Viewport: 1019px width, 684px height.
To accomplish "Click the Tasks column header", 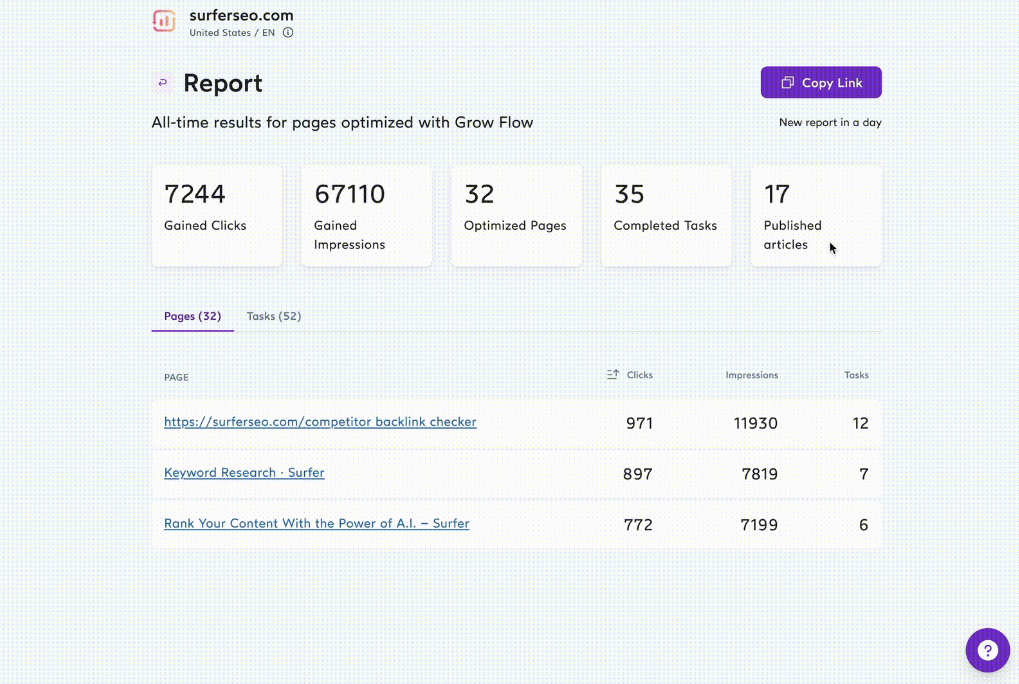I will point(856,375).
